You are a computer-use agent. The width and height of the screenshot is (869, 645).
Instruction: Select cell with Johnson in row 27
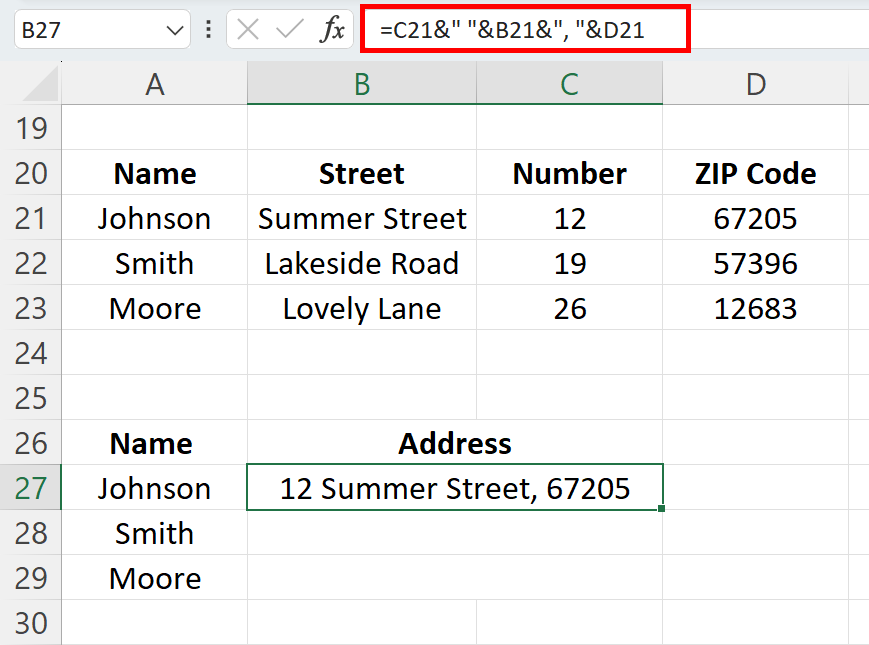155,488
